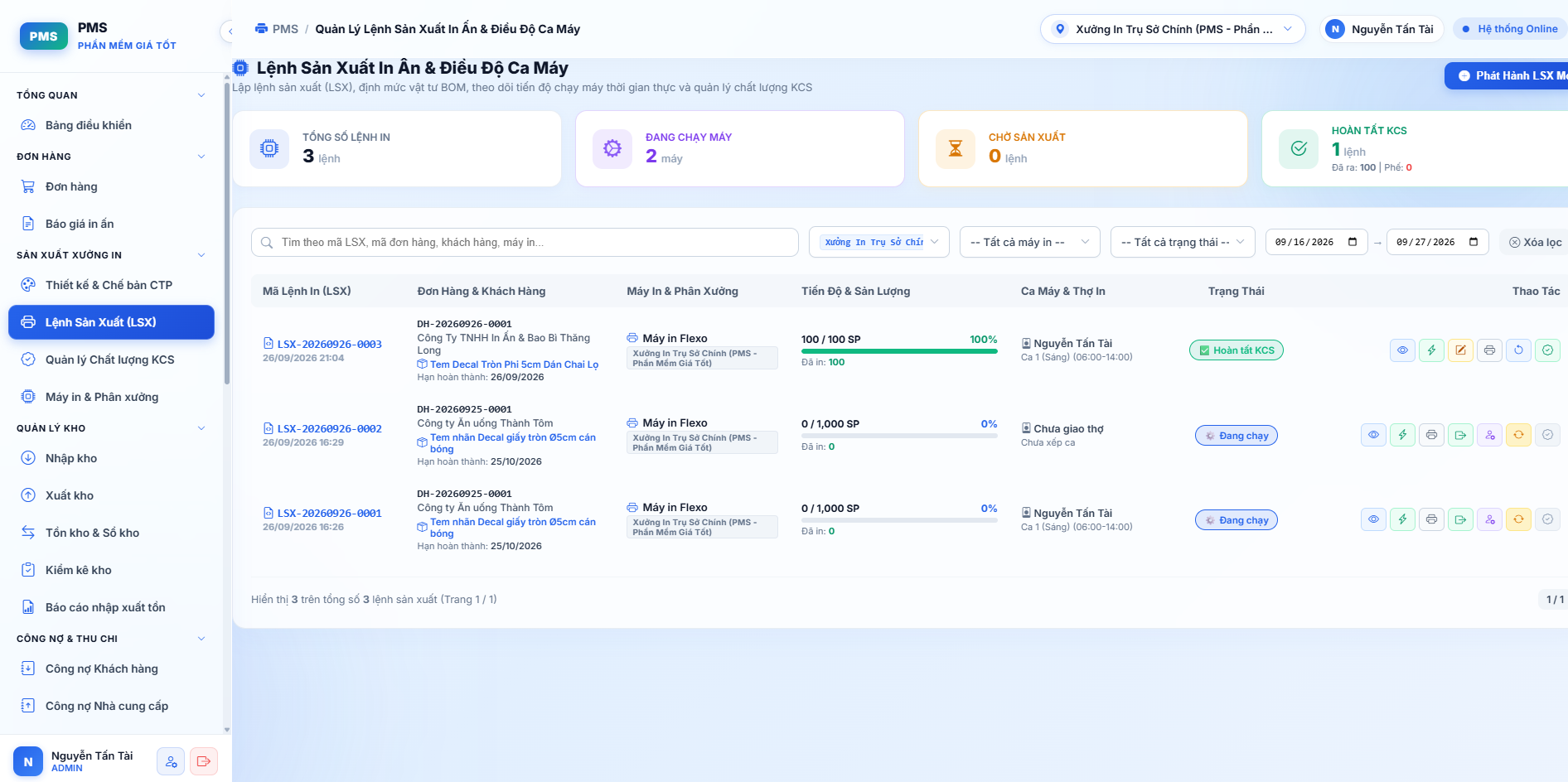Open Tồn kho & Sổ kho

pos(111,533)
